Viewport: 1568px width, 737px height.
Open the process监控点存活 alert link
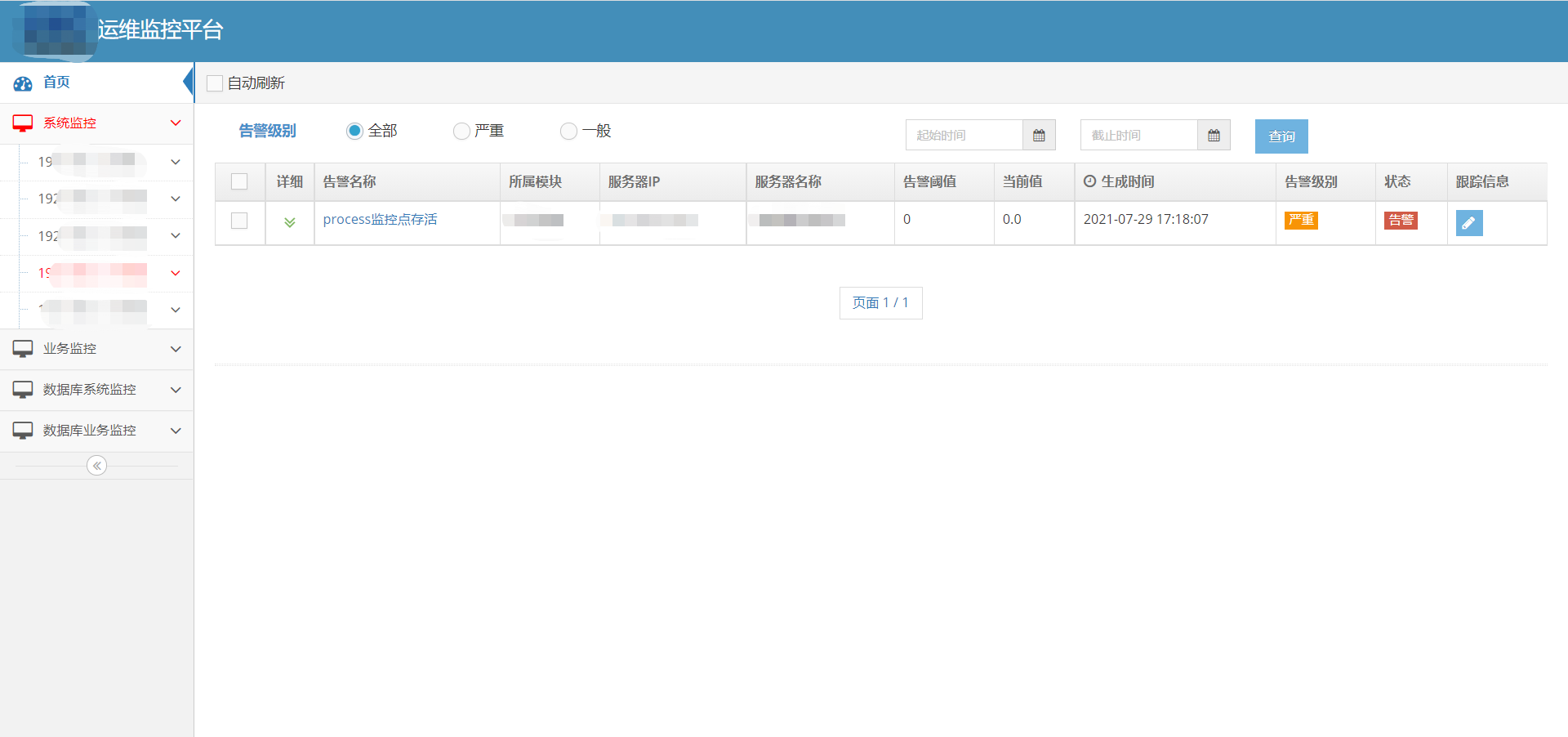point(380,219)
